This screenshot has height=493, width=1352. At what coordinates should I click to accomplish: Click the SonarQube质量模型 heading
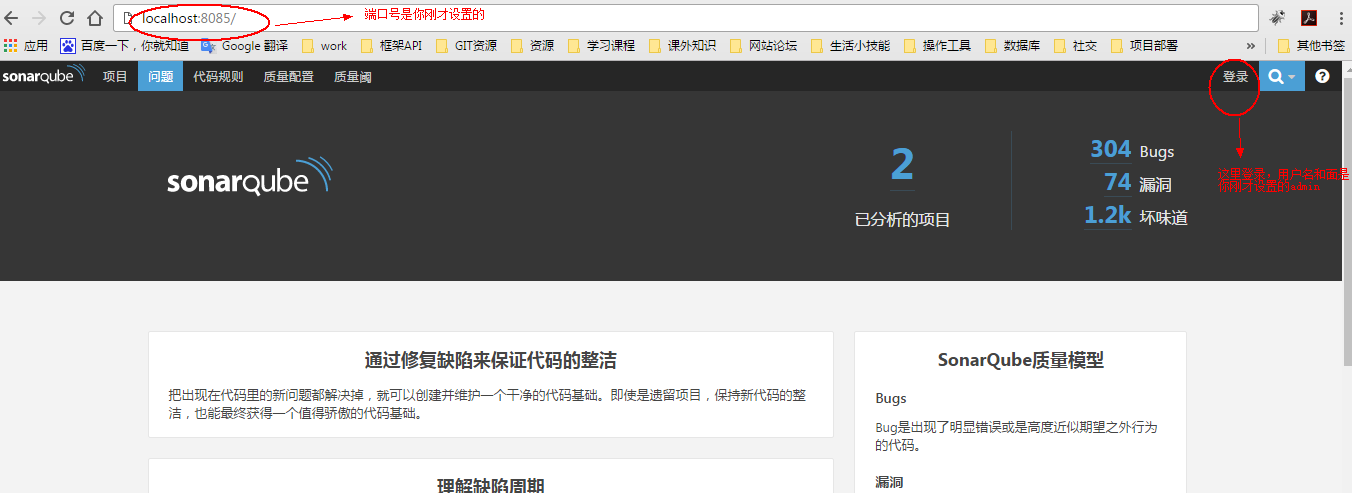(1020, 360)
